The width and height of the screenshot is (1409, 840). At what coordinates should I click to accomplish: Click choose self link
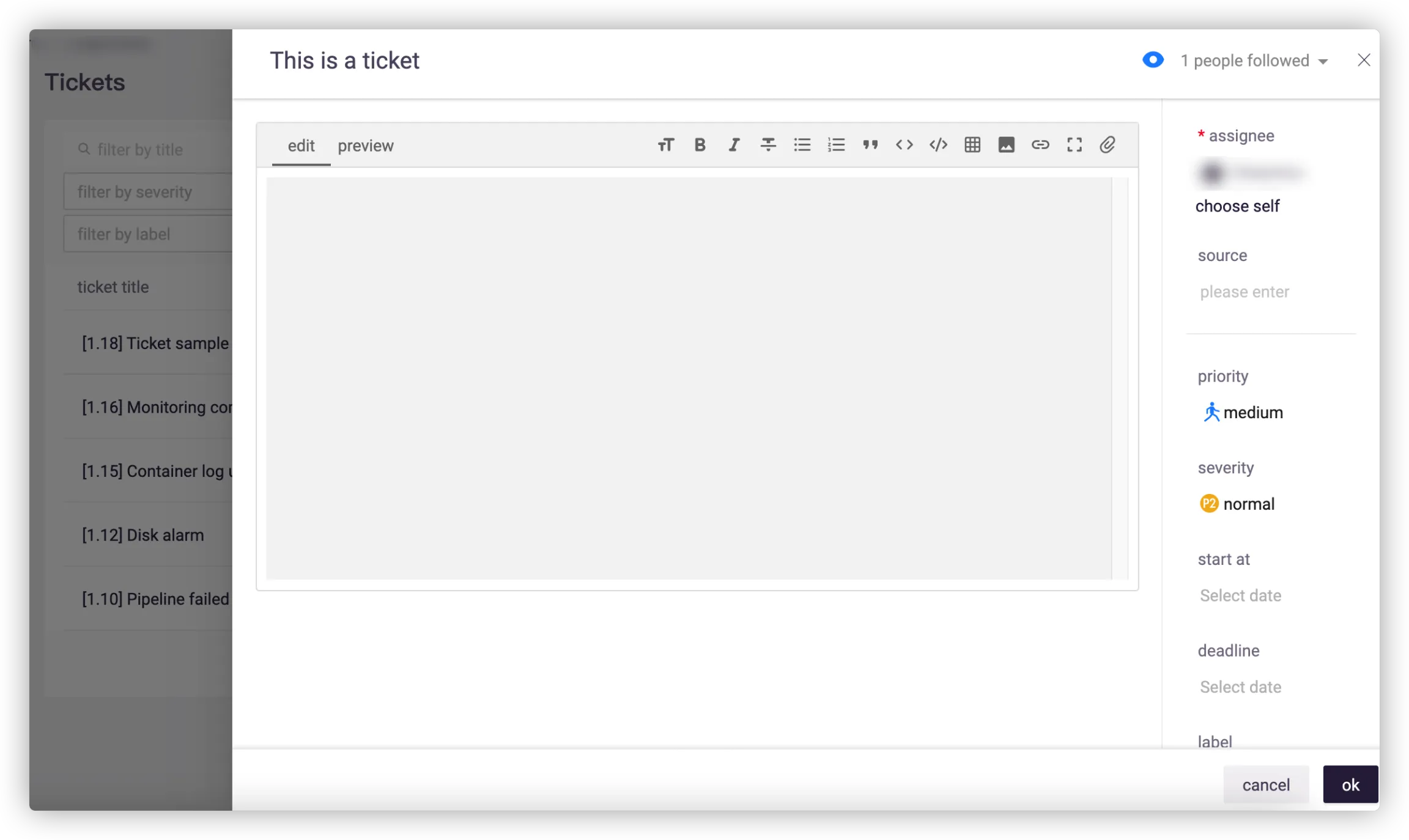pos(1237,206)
